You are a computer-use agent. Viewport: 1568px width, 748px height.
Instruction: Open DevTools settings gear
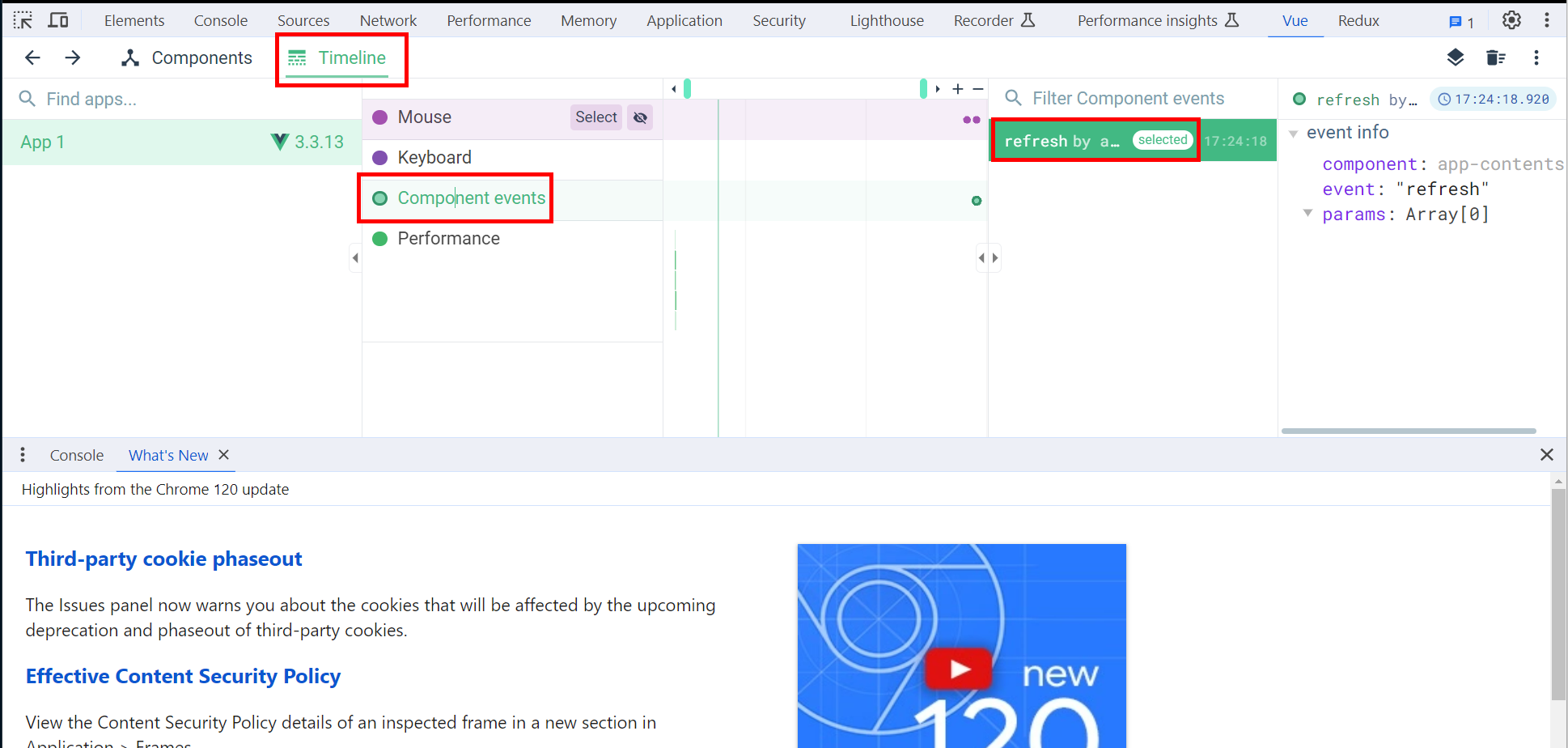(1511, 20)
